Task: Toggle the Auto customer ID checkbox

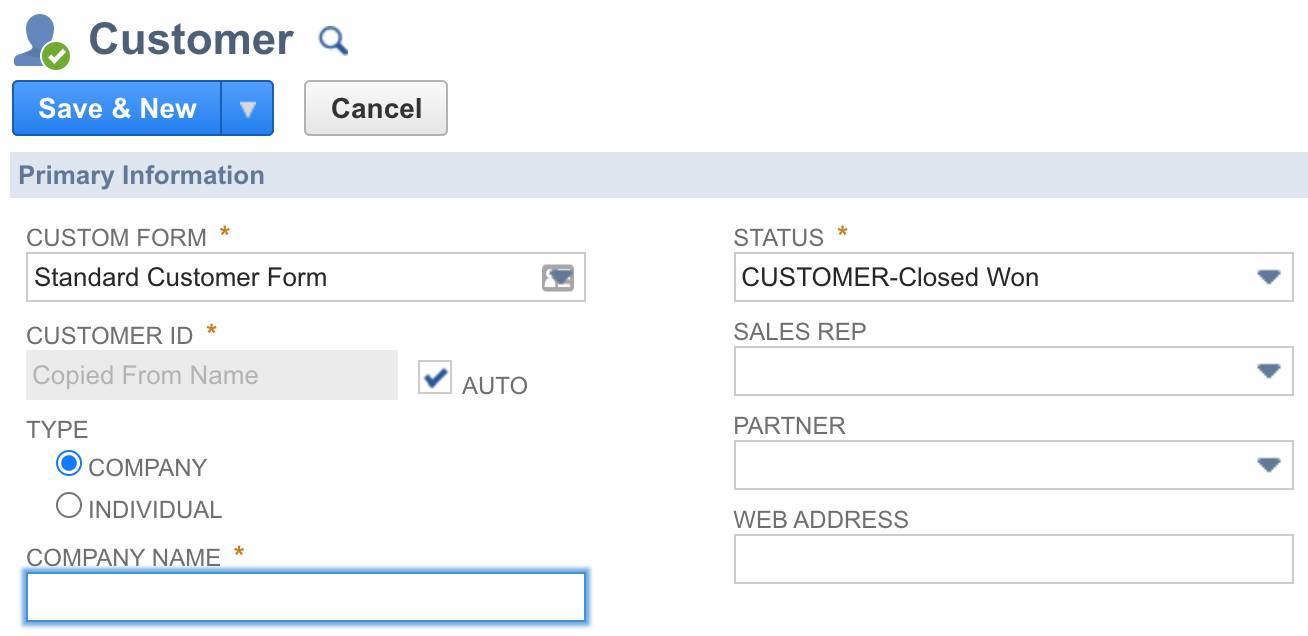Action: (x=435, y=378)
